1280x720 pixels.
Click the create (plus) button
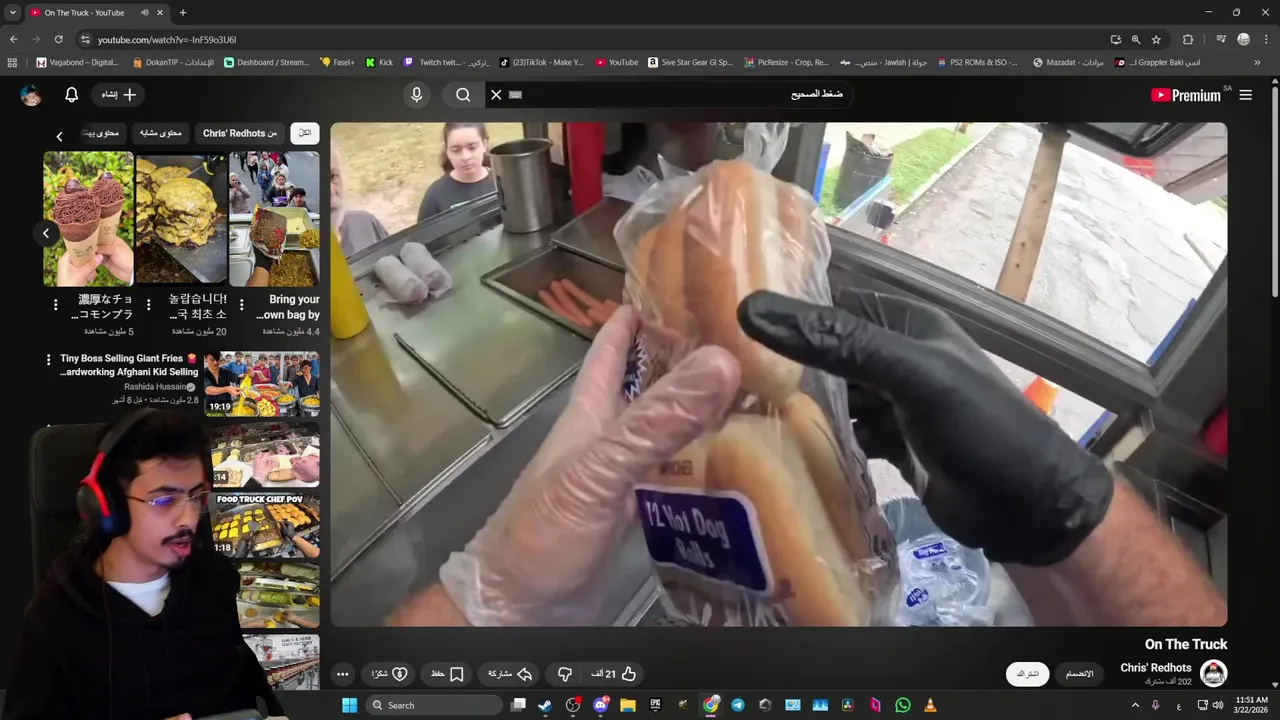[119, 95]
